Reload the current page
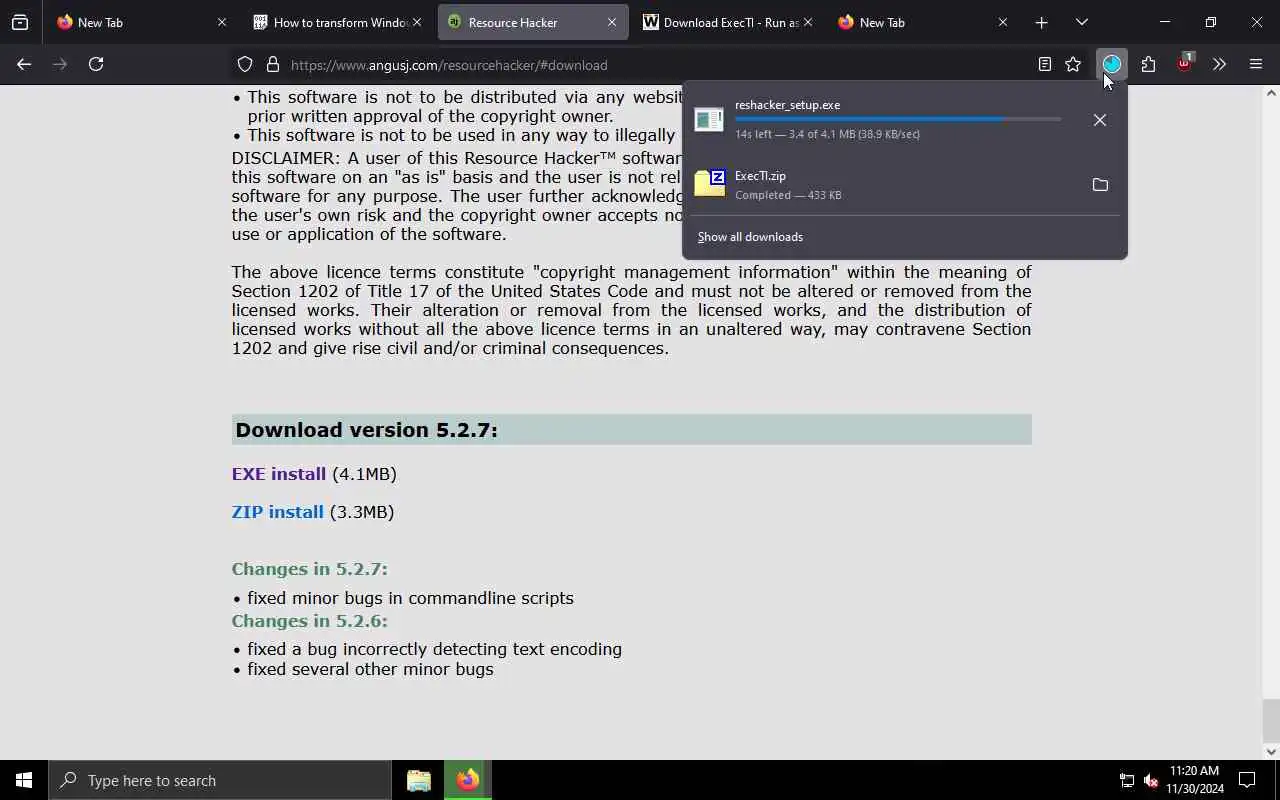 click(96, 64)
